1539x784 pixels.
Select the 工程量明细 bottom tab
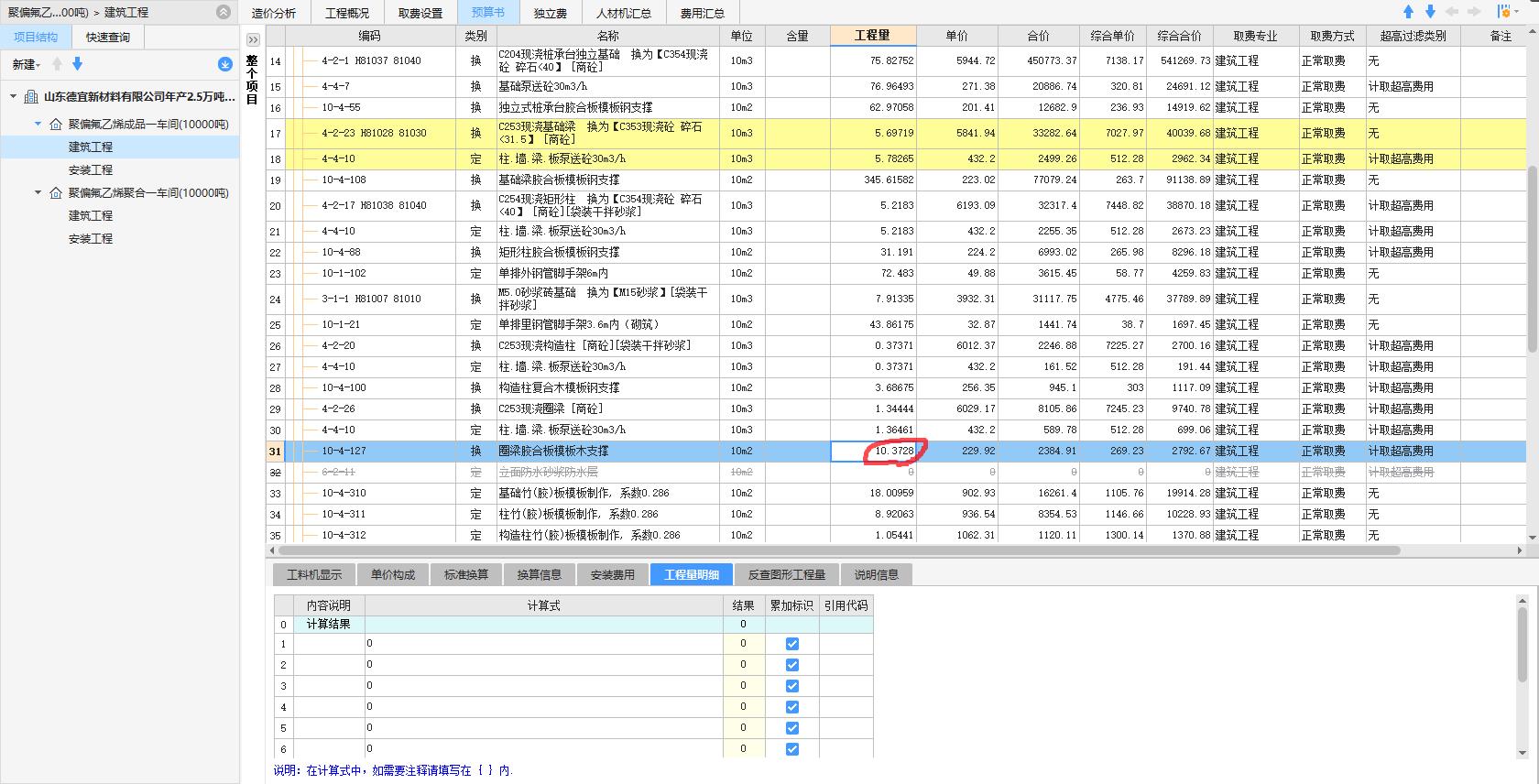point(692,574)
